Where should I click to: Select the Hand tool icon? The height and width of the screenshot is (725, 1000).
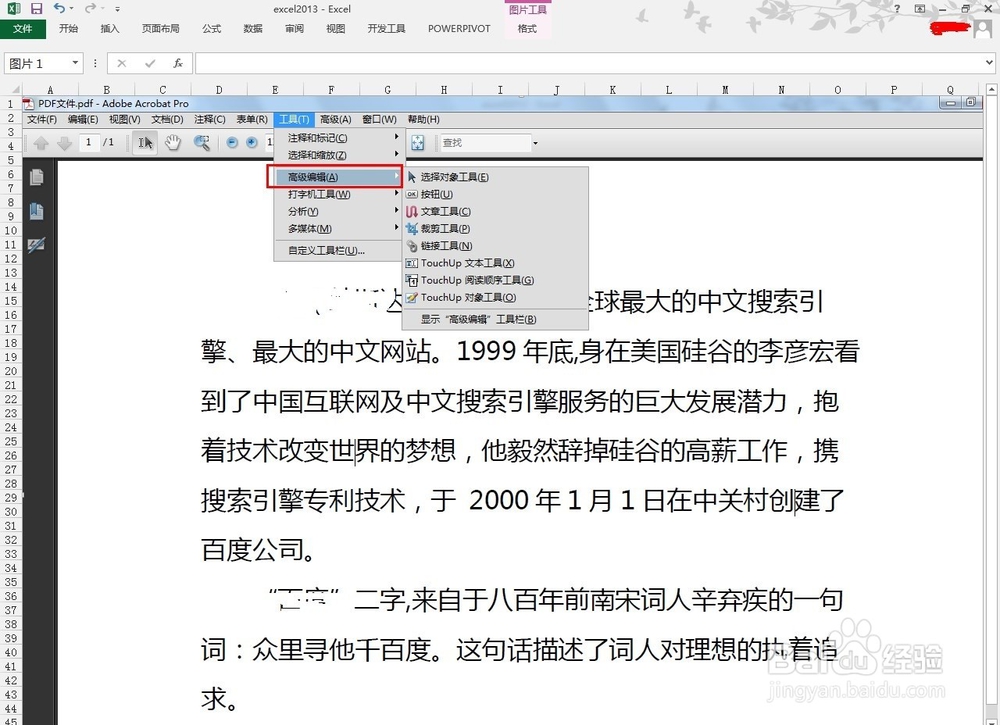pos(173,143)
